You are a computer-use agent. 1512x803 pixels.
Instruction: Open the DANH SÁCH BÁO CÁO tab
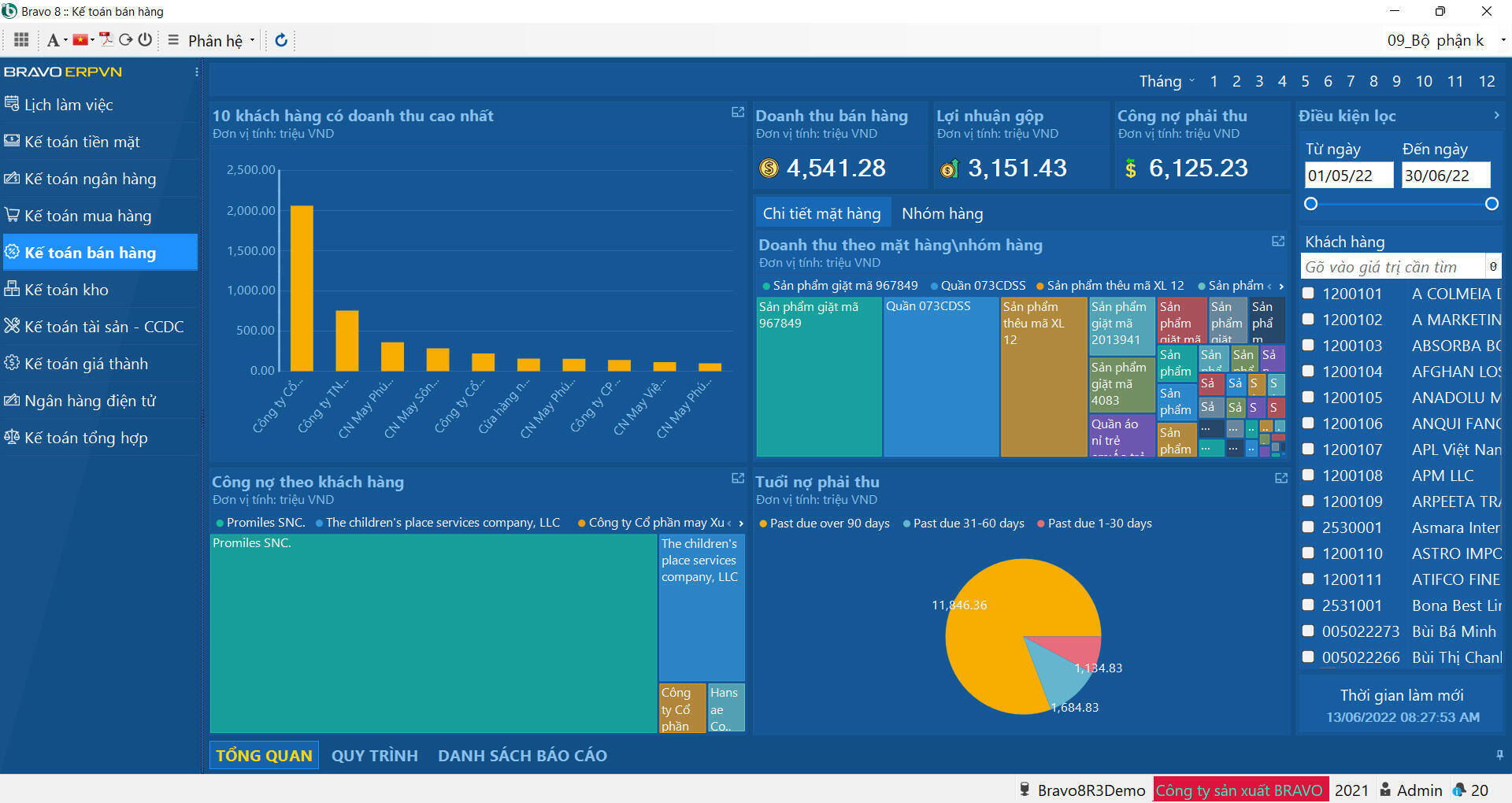pyautogui.click(x=522, y=756)
